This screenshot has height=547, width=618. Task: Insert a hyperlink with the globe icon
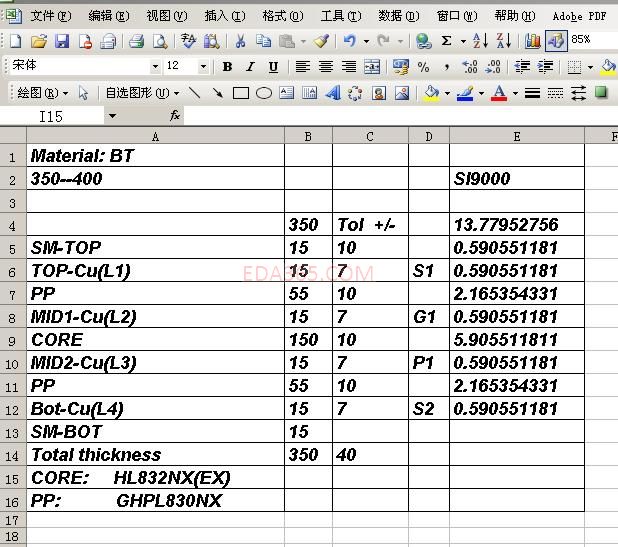[x=423, y=41]
